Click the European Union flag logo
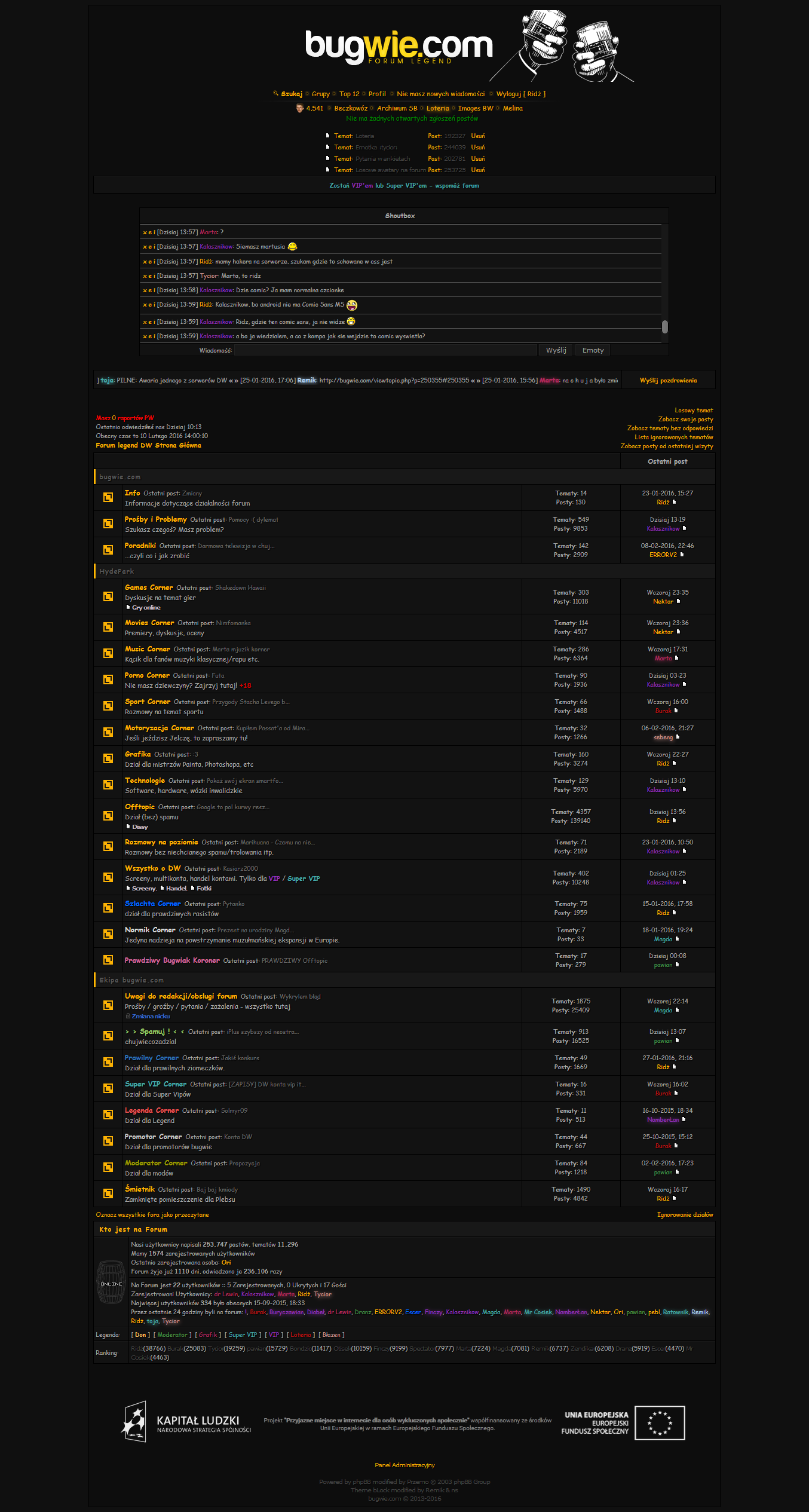The image size is (809, 1512). 660,1423
